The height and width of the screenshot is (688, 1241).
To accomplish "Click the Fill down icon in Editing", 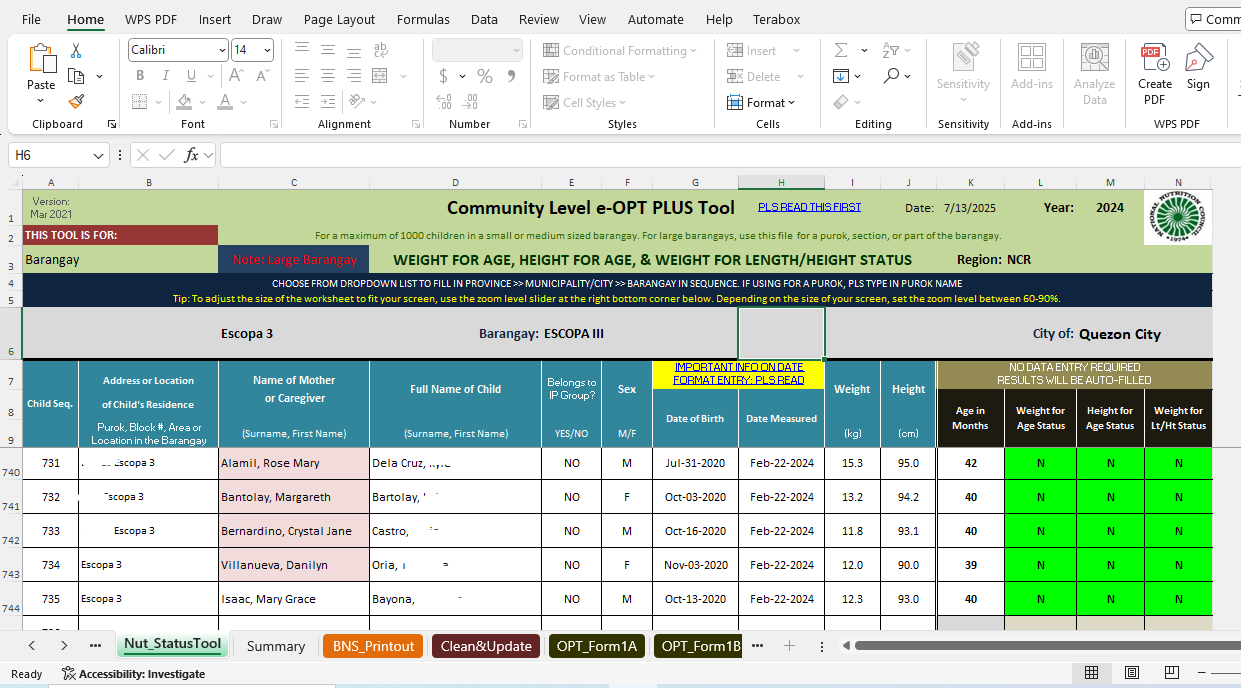I will [841, 76].
